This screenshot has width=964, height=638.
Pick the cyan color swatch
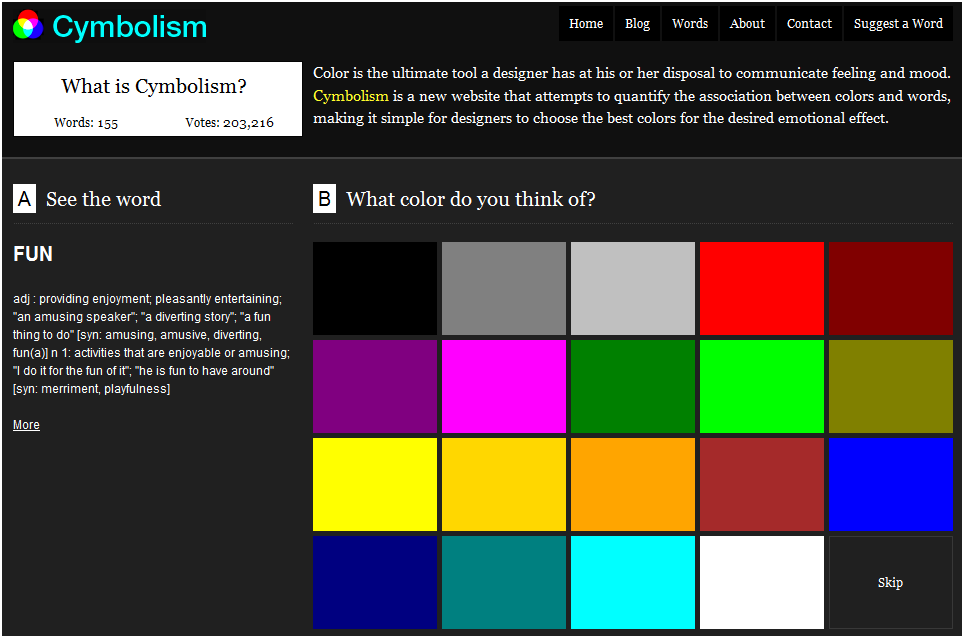[x=633, y=582]
